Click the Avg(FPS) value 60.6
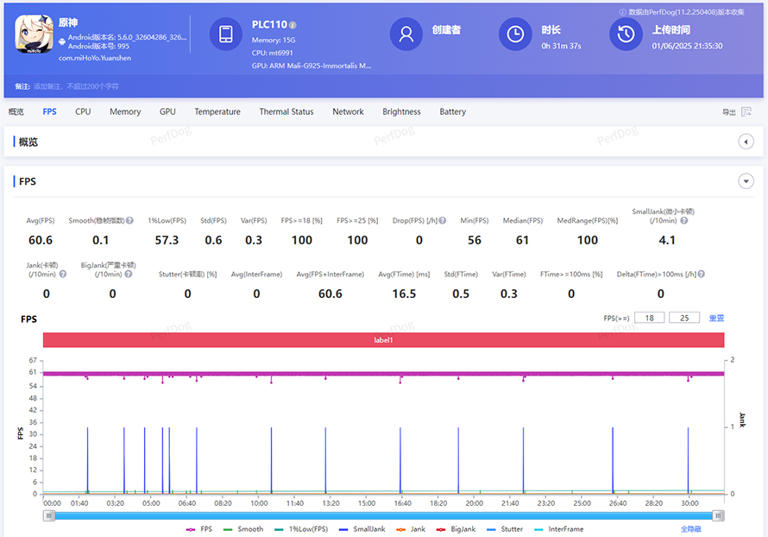The width and height of the screenshot is (768, 537). [x=40, y=240]
